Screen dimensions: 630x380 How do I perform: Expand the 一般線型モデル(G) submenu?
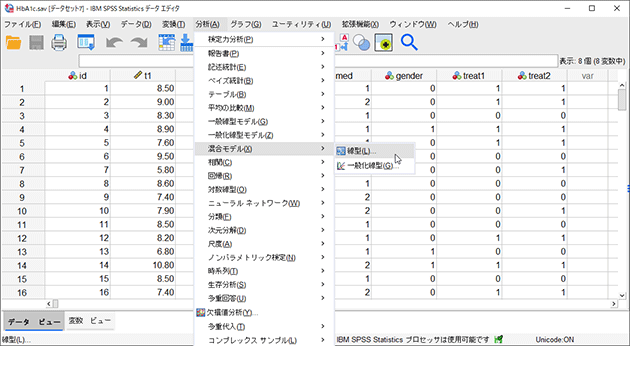click(264, 121)
